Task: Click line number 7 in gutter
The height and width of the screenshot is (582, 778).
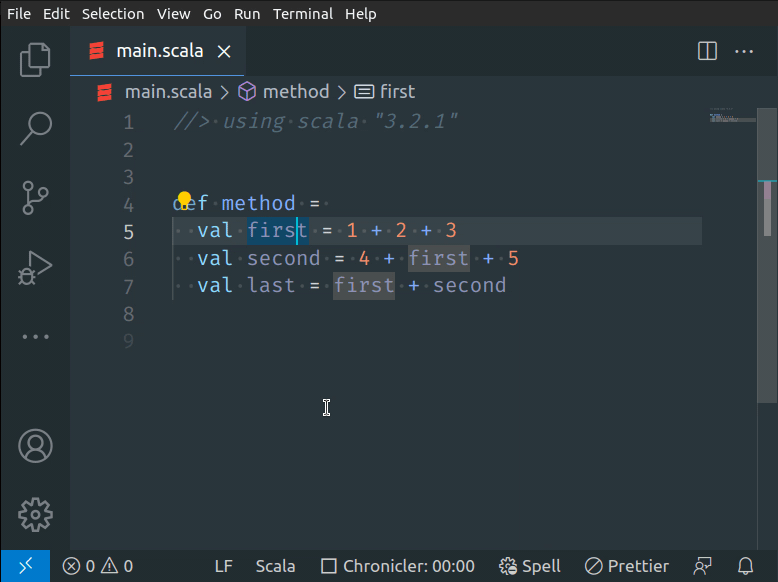Action: pyautogui.click(x=129, y=286)
